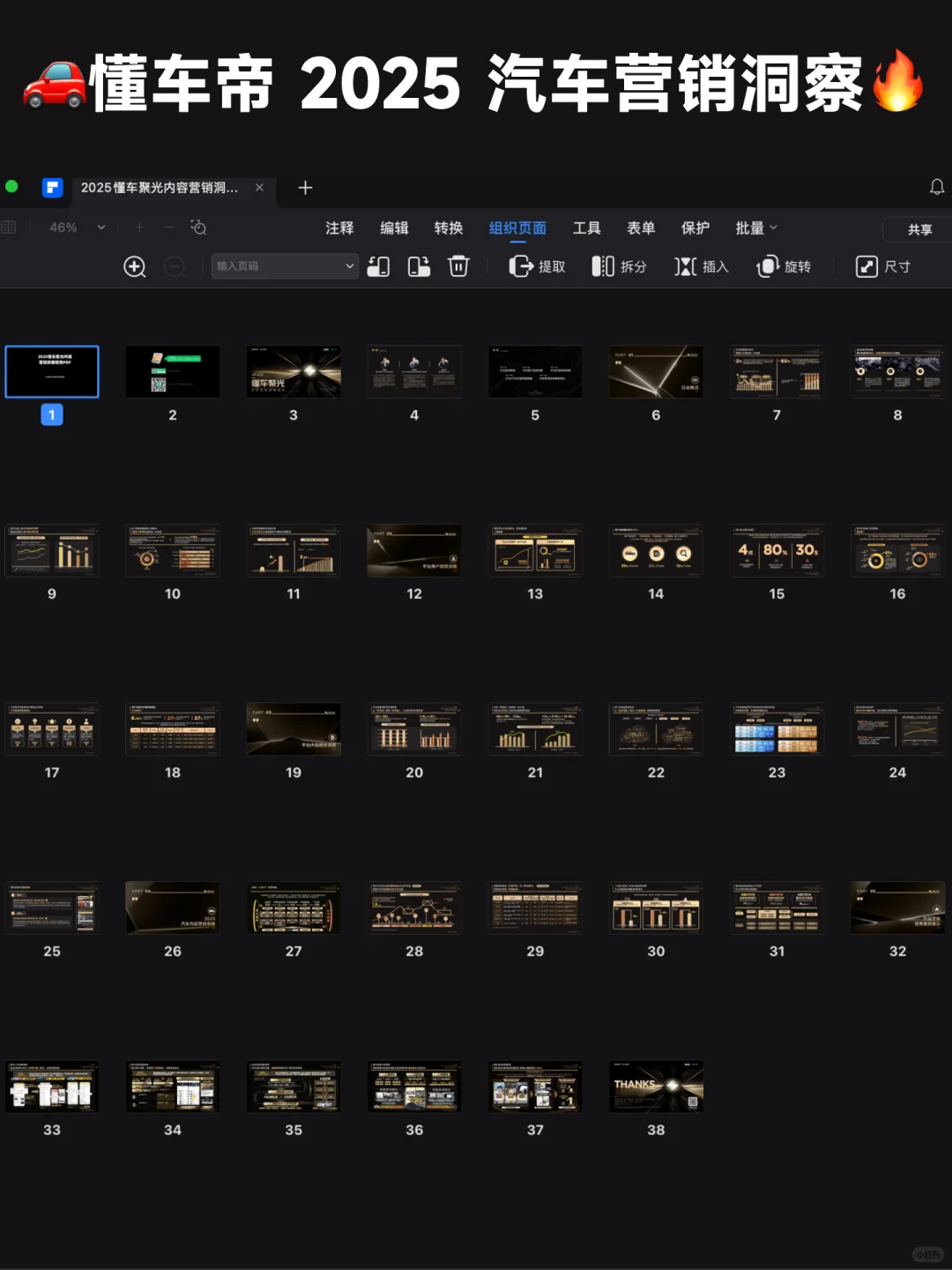Click the page number label 10
952x1270 pixels.
click(173, 594)
